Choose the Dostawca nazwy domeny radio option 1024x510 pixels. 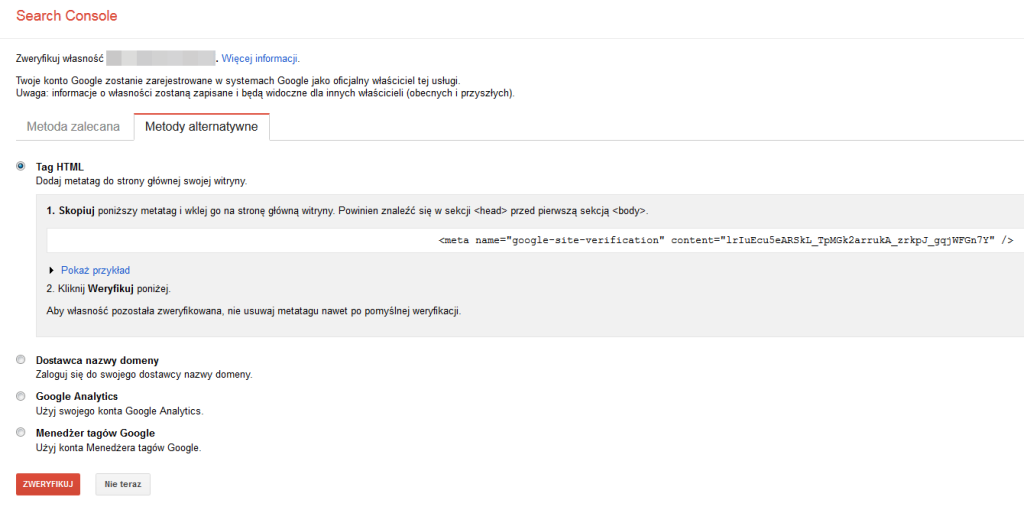21,360
